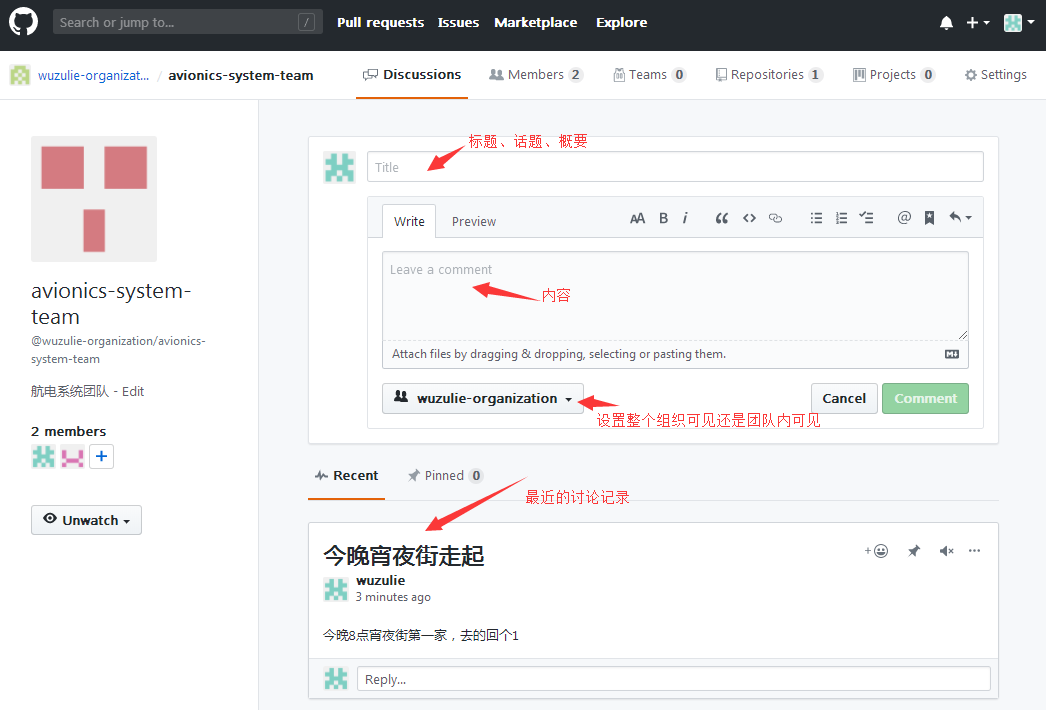Open the GitHub home logo
This screenshot has width=1046, height=710.
pos(23,22)
